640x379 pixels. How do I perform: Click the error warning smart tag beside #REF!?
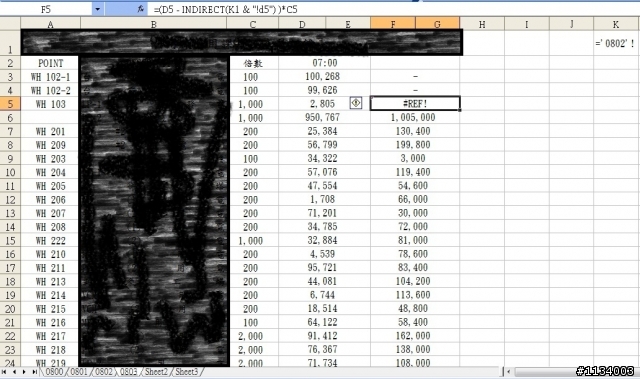pyautogui.click(x=356, y=103)
